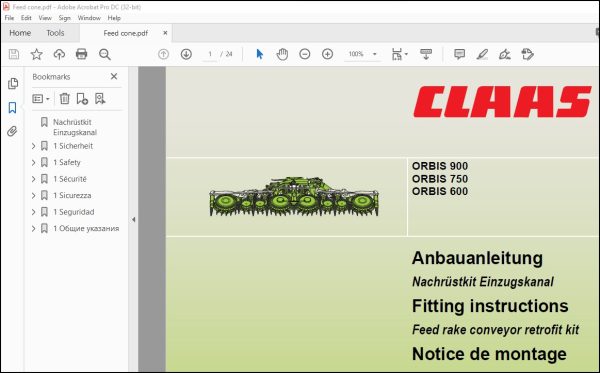Expand the 1 Sicurezza bookmark
This screenshot has height=373, width=600.
[x=33, y=195]
